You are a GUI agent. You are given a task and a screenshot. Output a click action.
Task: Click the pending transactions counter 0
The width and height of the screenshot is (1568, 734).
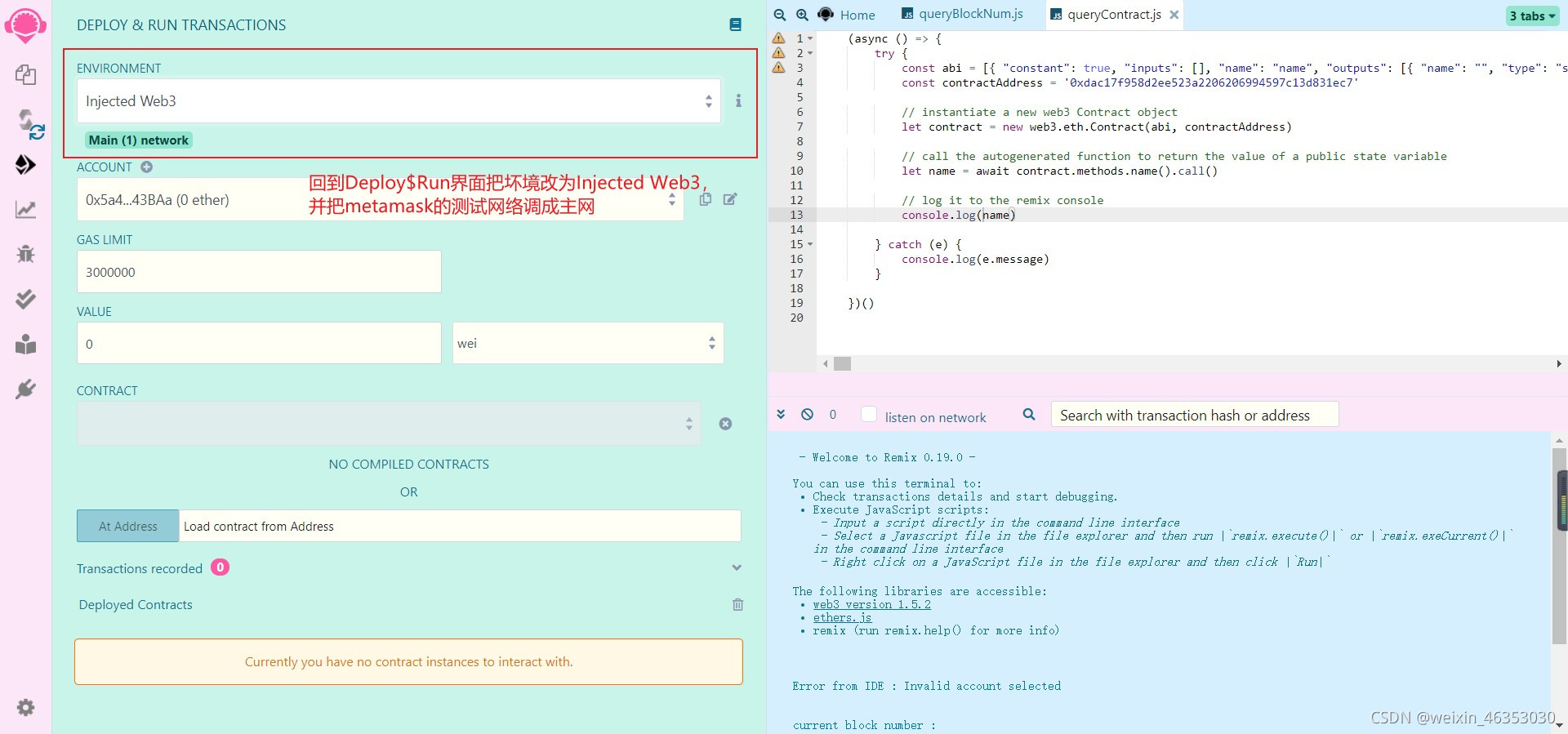(x=833, y=415)
